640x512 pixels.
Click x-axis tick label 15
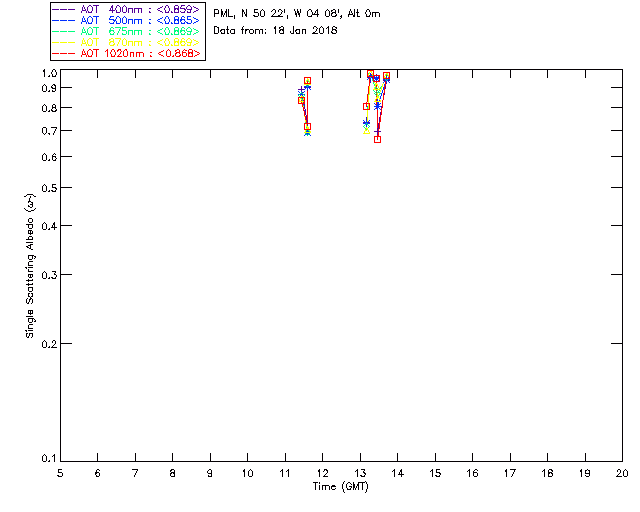click(x=435, y=473)
